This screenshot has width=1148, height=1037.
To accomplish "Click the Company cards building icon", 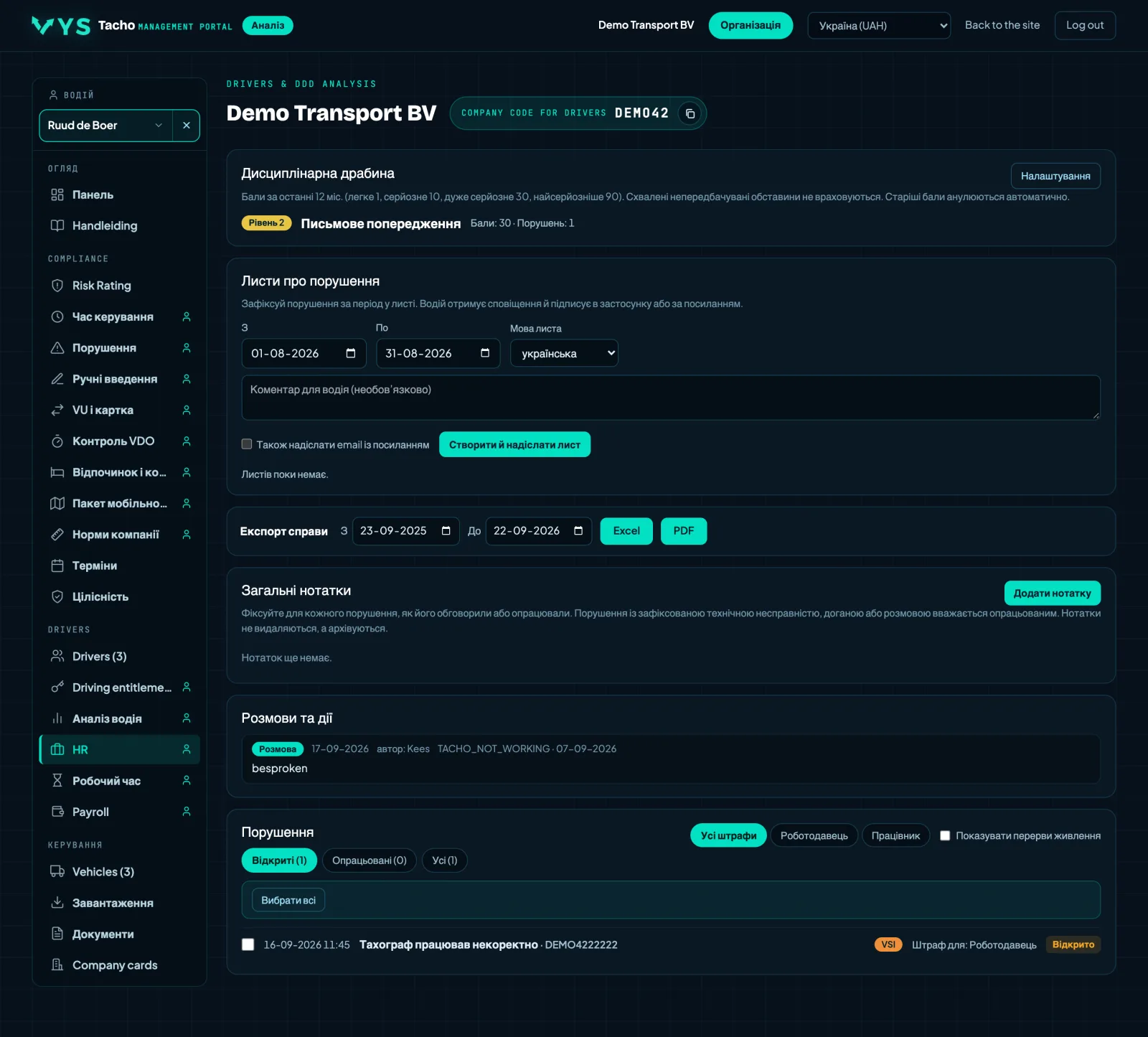I will point(57,965).
